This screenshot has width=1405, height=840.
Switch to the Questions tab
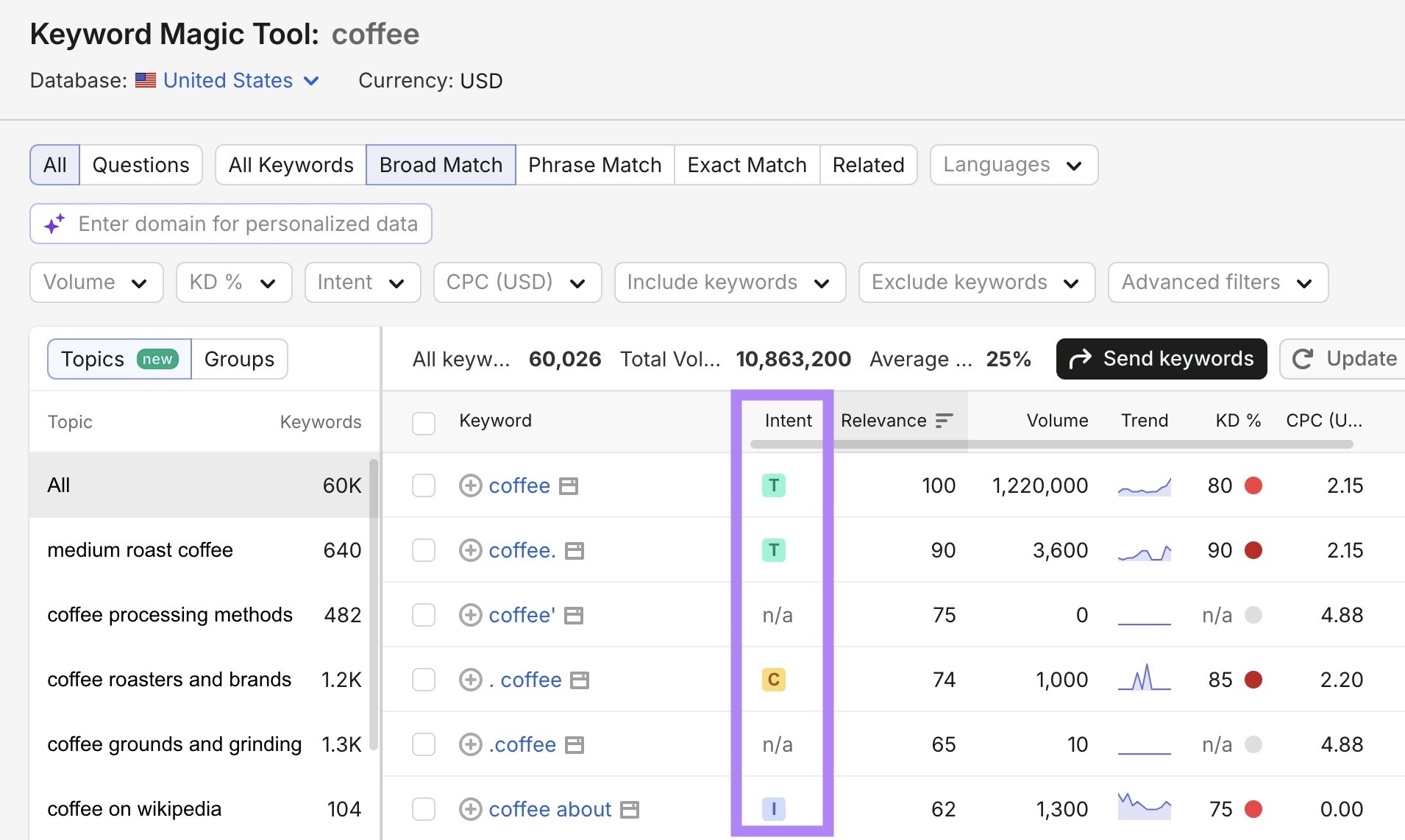point(141,165)
